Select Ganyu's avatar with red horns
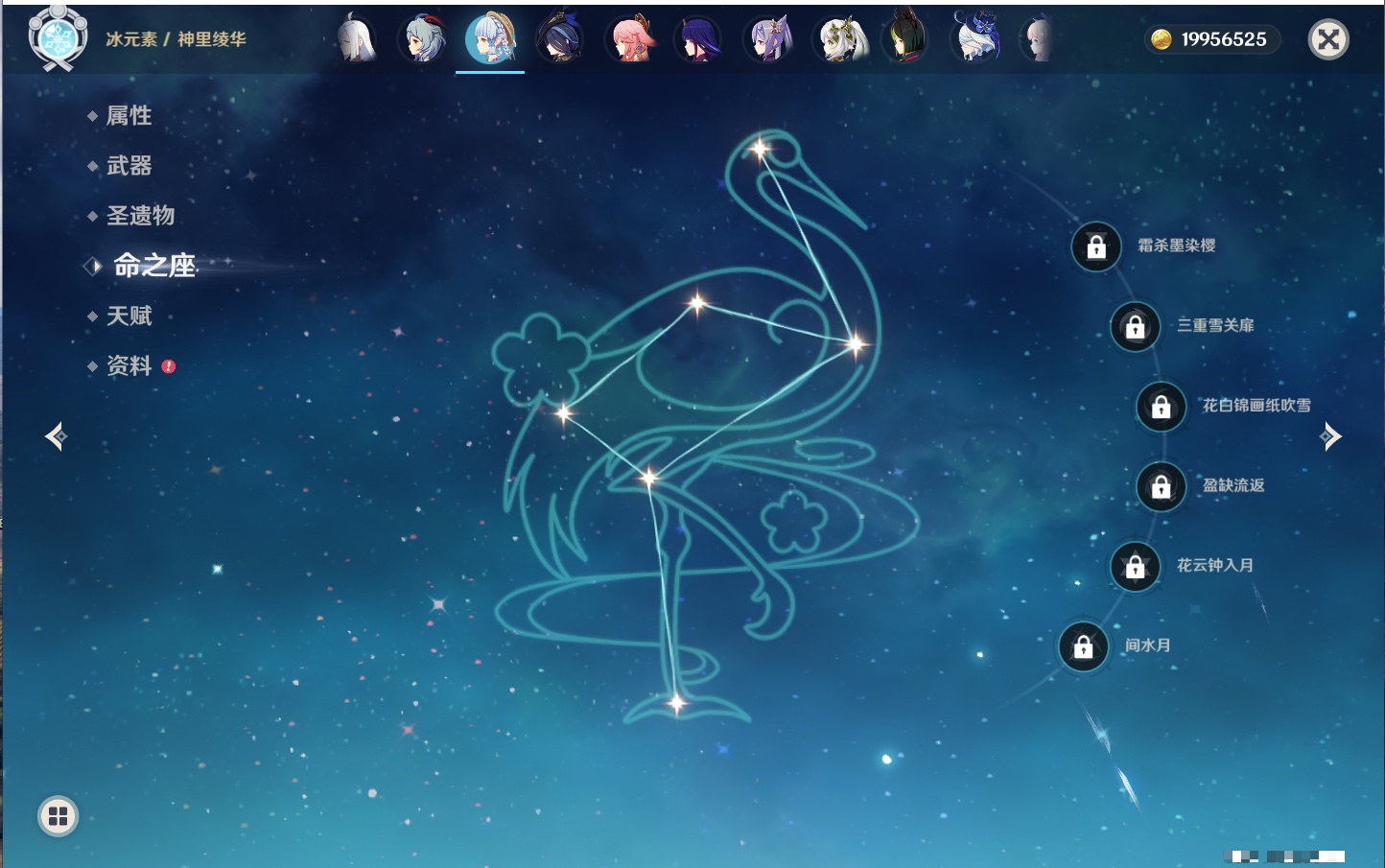1385x868 pixels. click(x=423, y=39)
